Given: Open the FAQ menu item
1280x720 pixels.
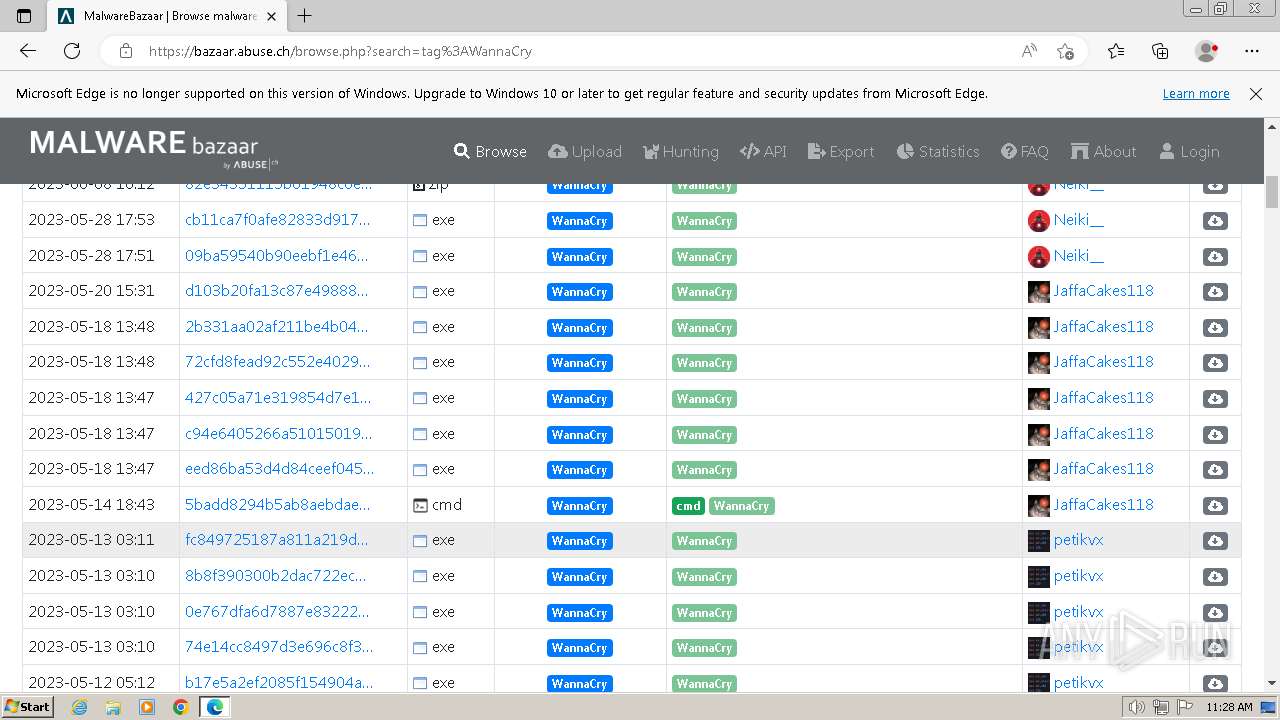Looking at the screenshot, I should 1025,152.
